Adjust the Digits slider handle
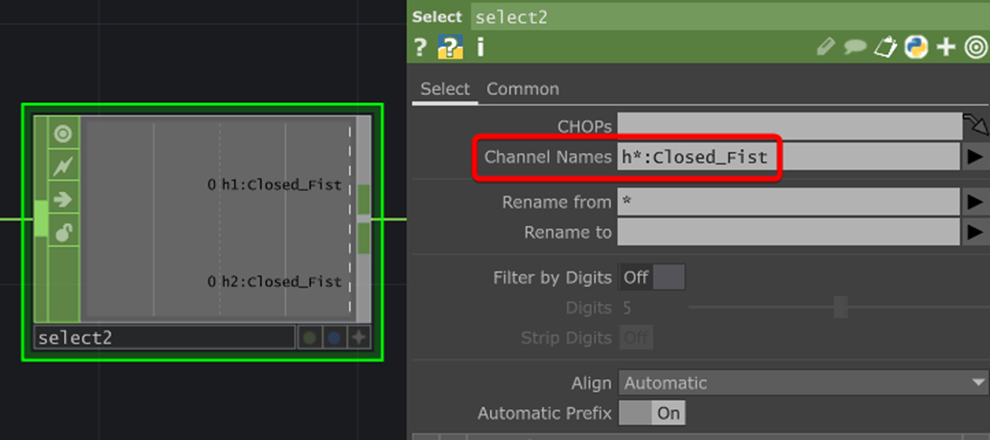Screen dimensions: 990x440 click(x=841, y=308)
